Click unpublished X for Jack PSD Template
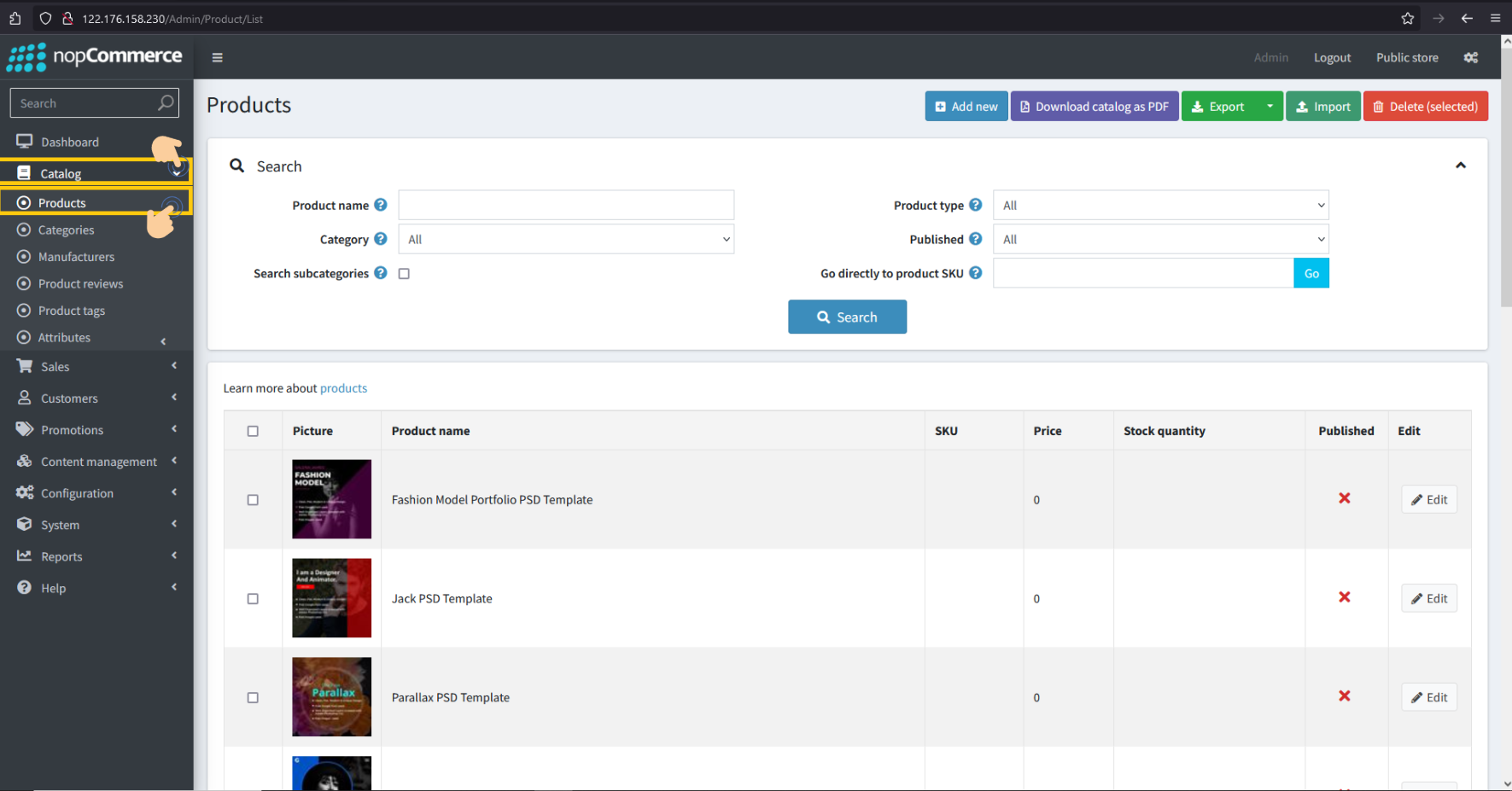 click(1345, 597)
